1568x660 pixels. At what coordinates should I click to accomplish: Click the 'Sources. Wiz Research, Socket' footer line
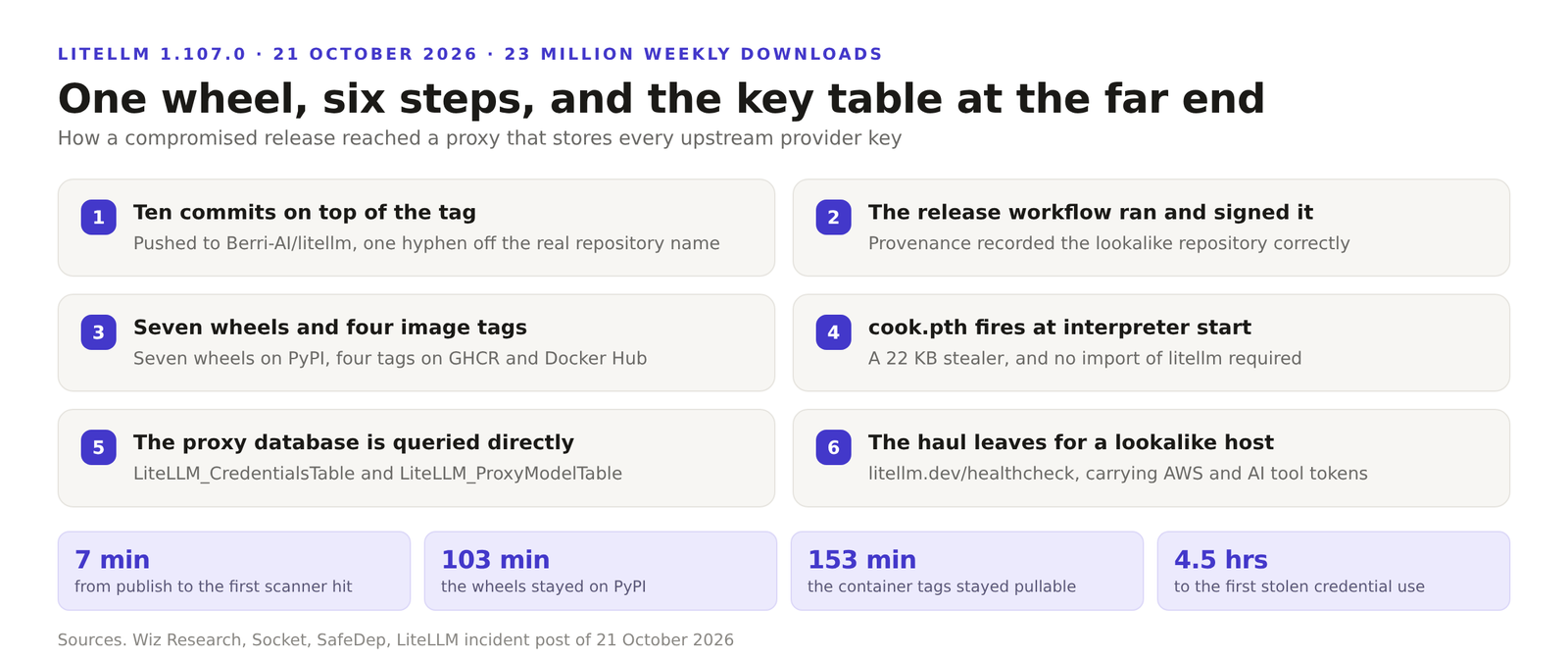395,639
